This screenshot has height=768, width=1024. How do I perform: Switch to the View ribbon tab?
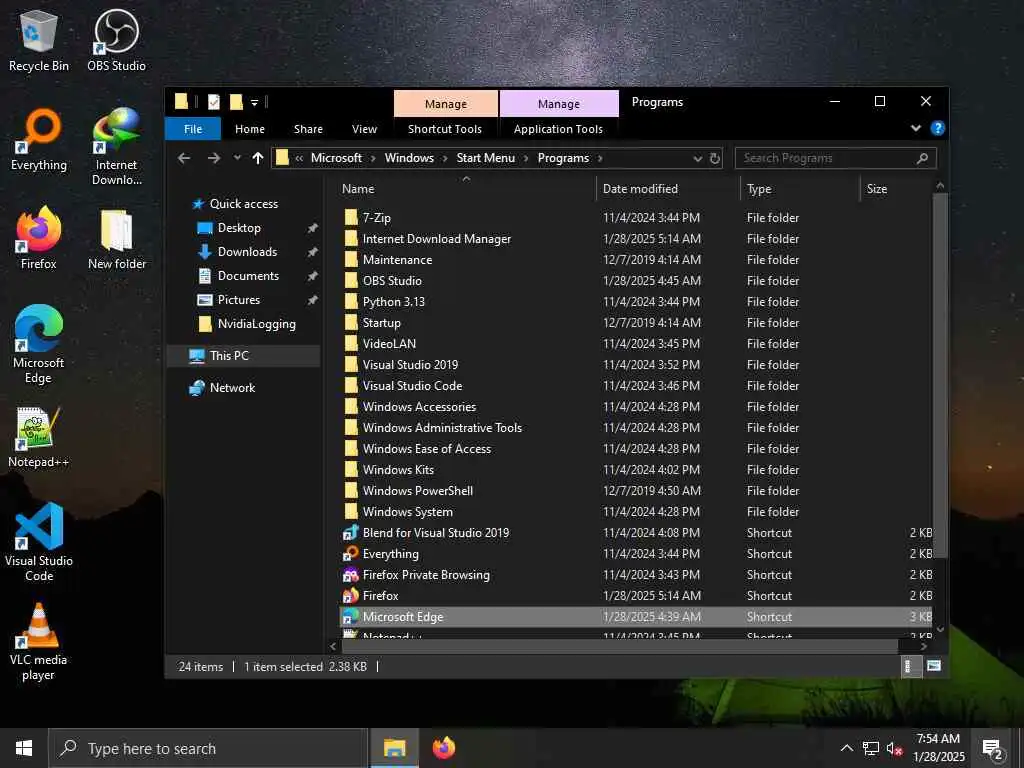pos(364,129)
